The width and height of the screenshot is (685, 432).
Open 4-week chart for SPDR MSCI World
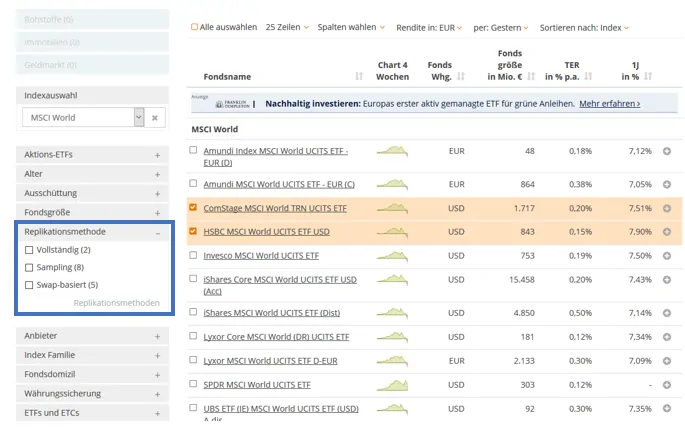tap(392, 385)
